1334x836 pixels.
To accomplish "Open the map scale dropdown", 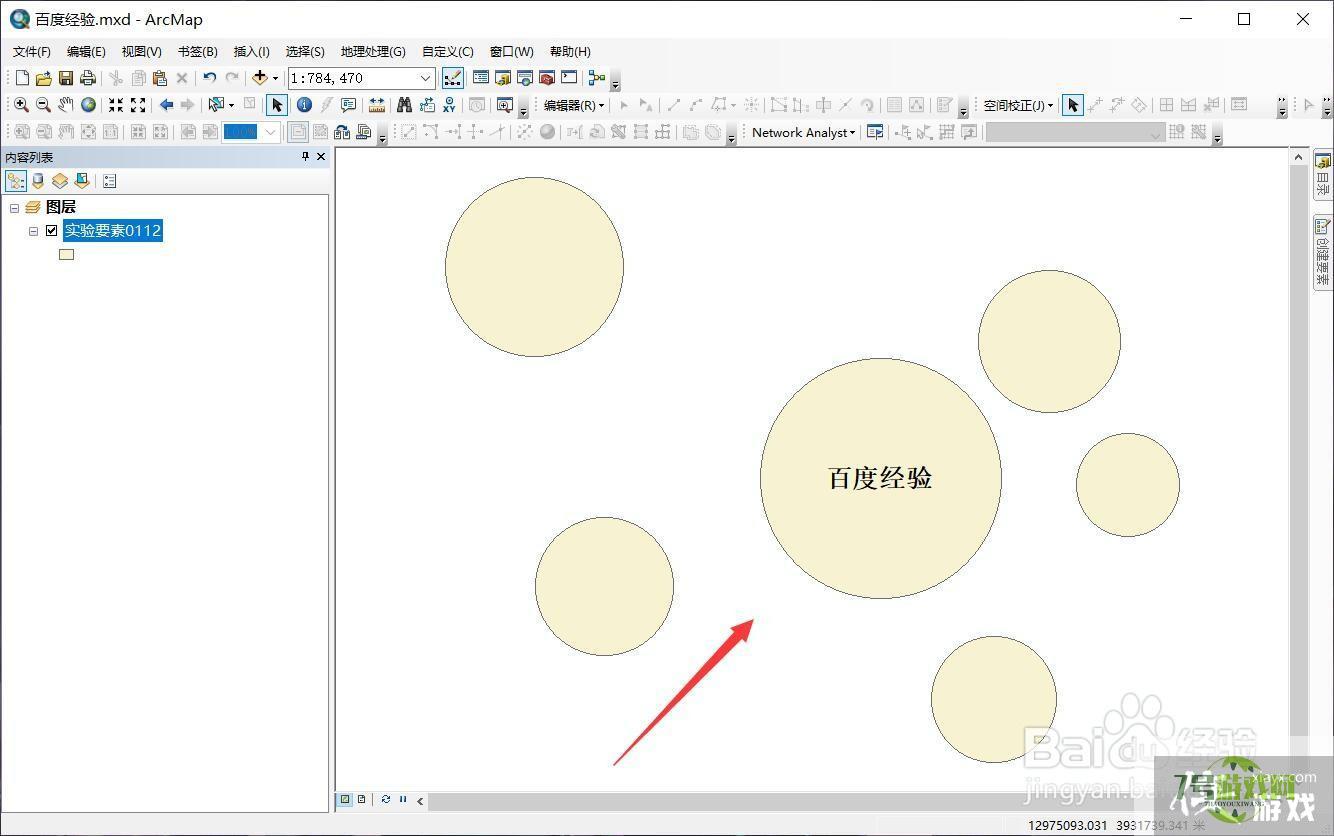I will [425, 78].
